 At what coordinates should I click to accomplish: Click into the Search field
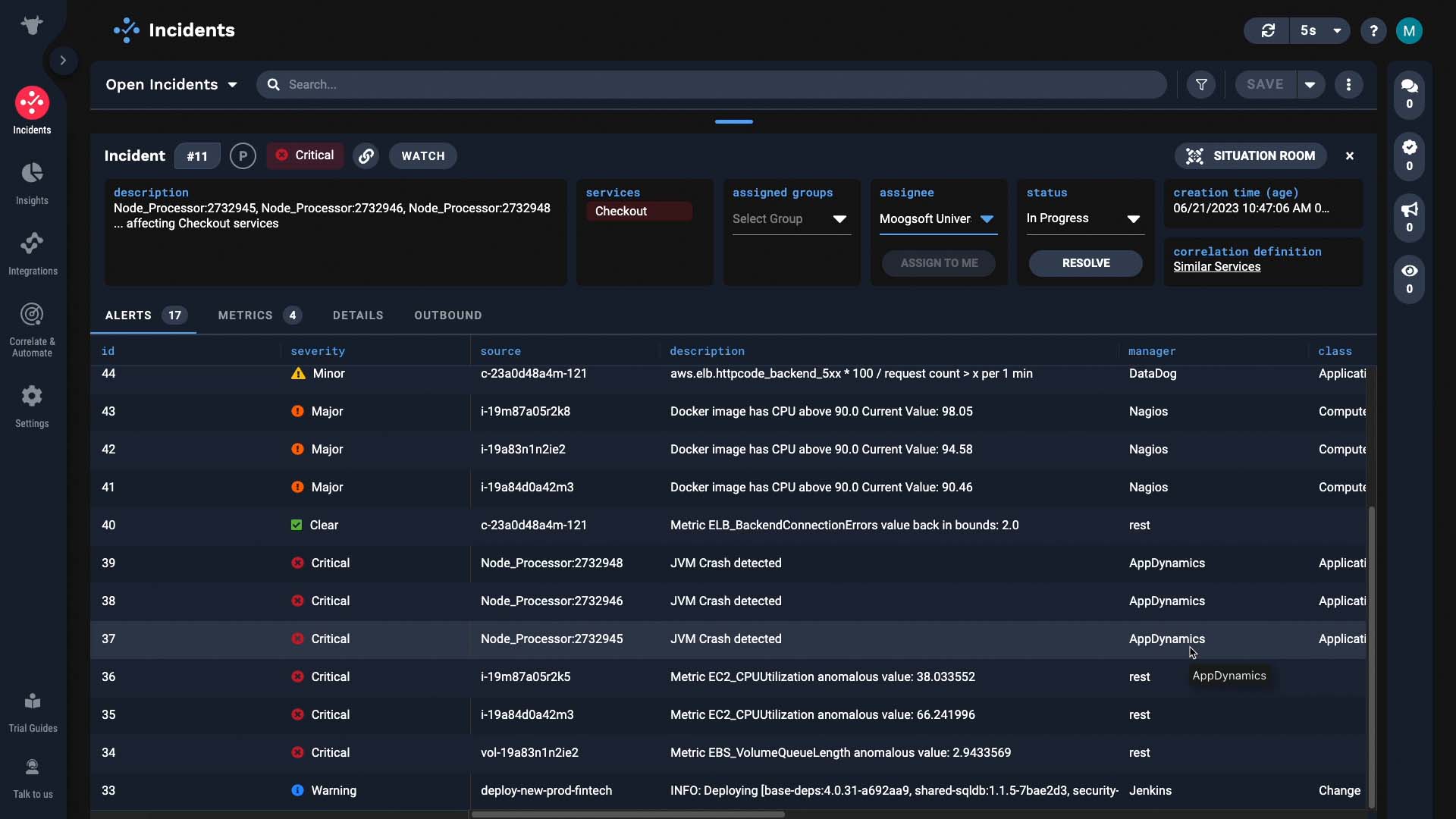pyautogui.click(x=711, y=84)
